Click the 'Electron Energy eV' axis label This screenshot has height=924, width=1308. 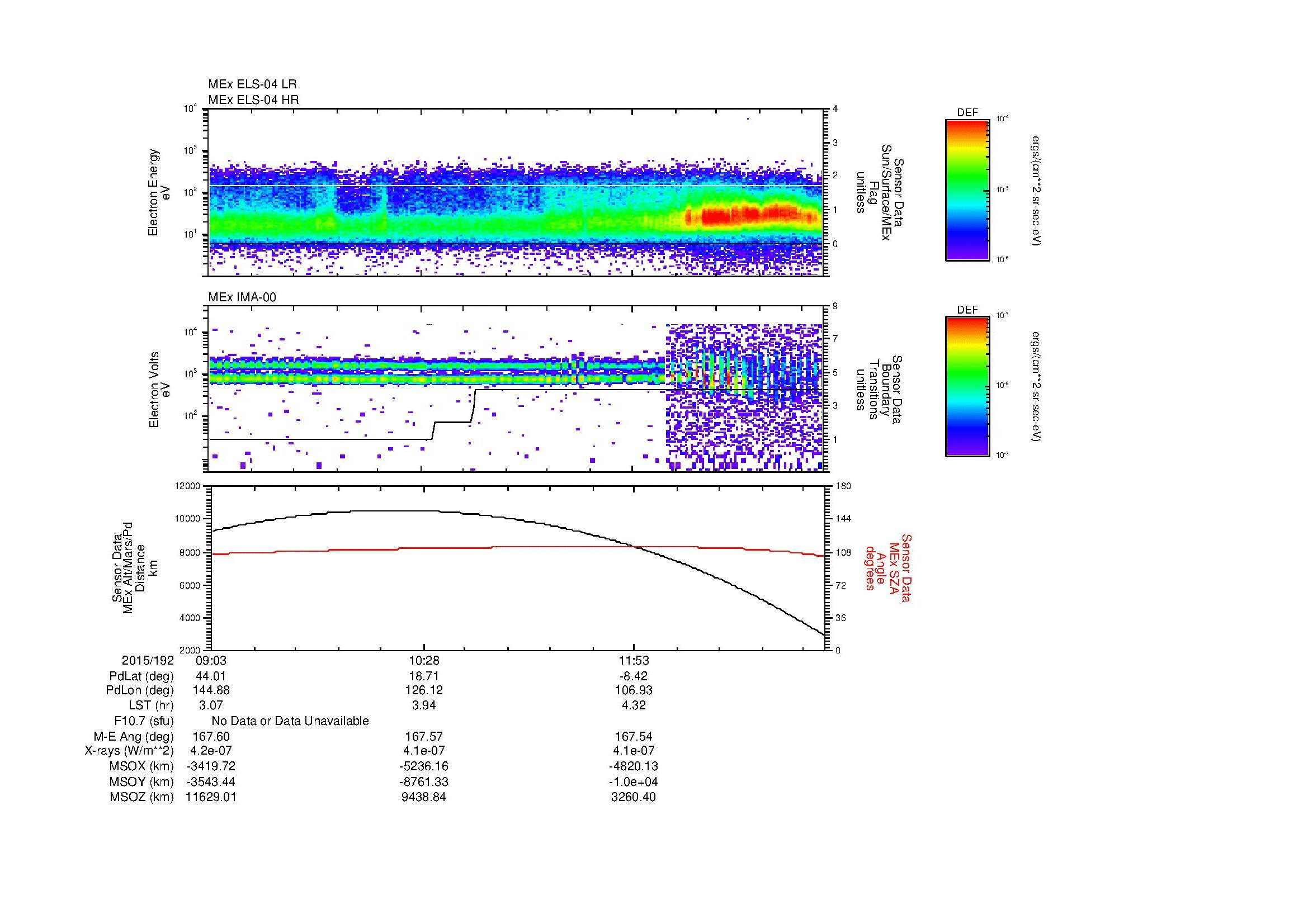pyautogui.click(x=159, y=192)
